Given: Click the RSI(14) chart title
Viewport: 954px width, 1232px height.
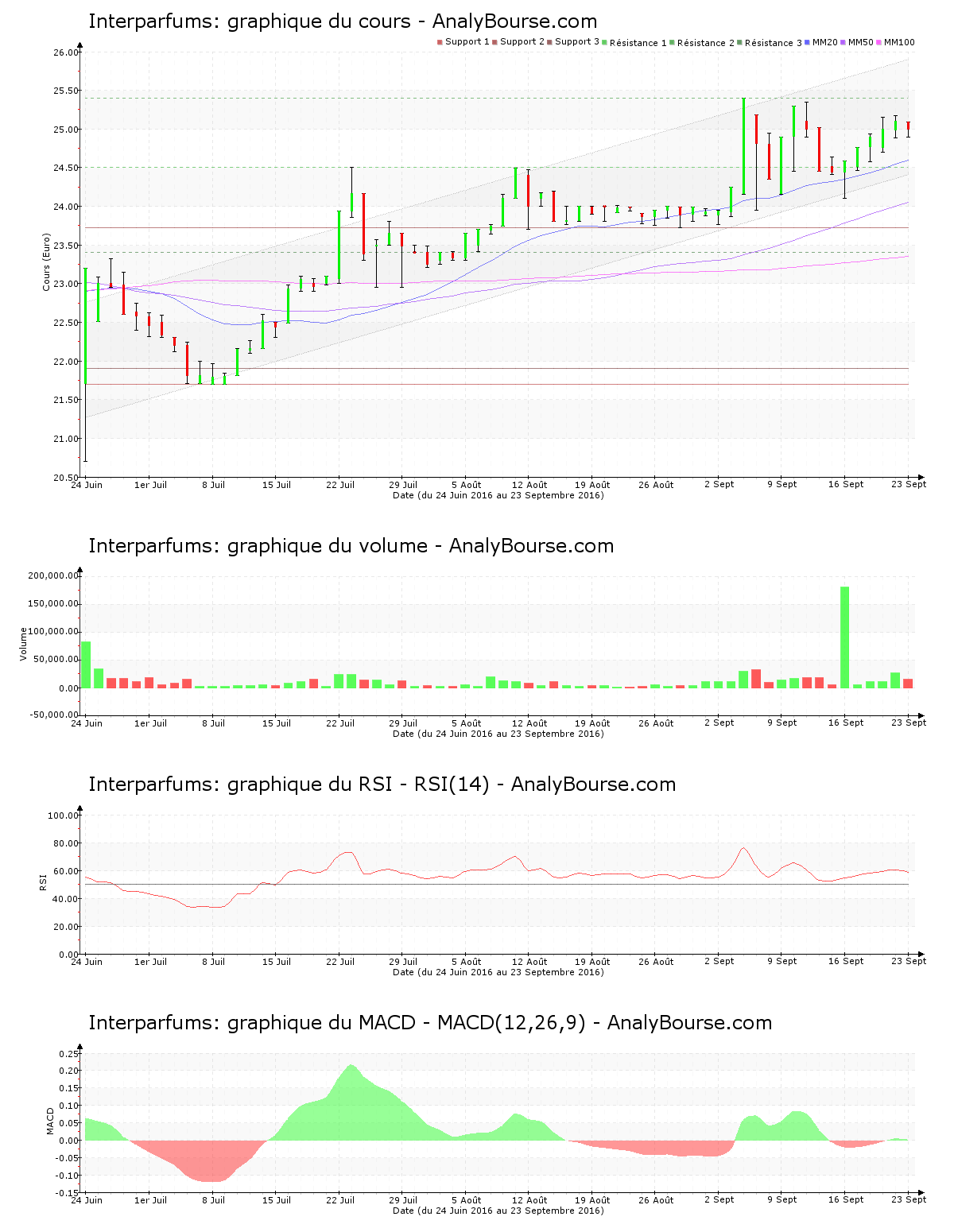Looking at the screenshot, I should pos(382,785).
